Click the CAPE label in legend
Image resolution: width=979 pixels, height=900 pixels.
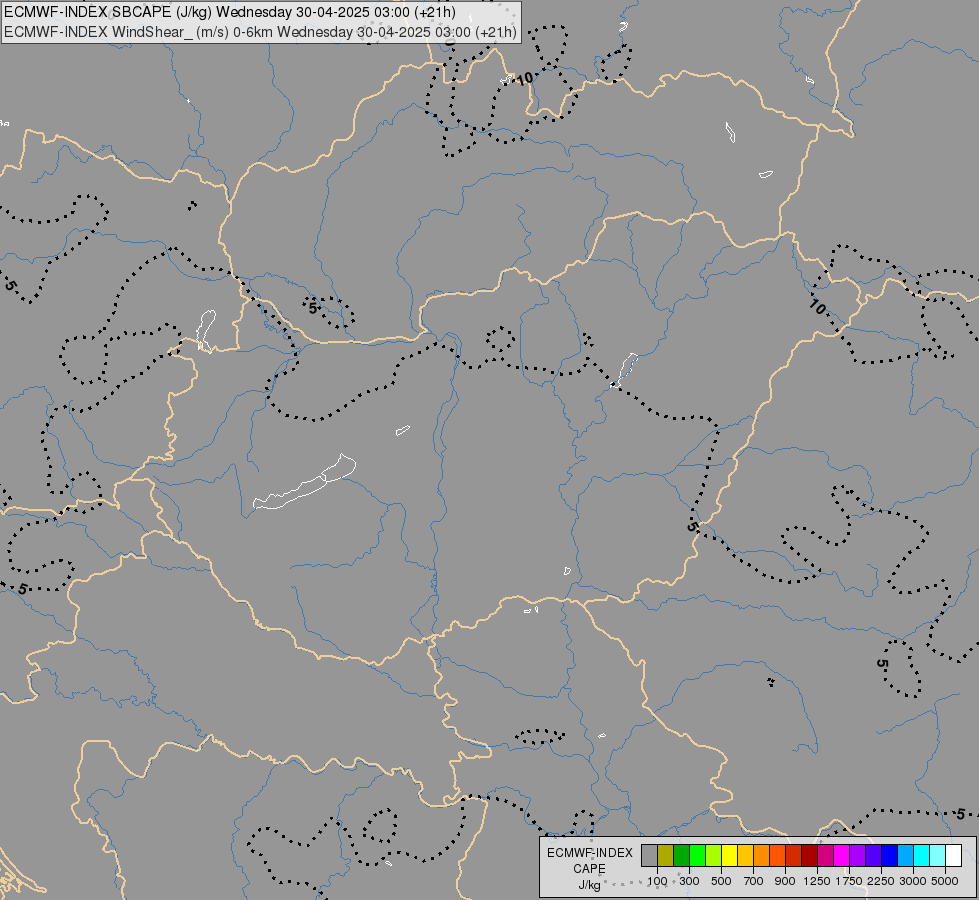(589, 869)
